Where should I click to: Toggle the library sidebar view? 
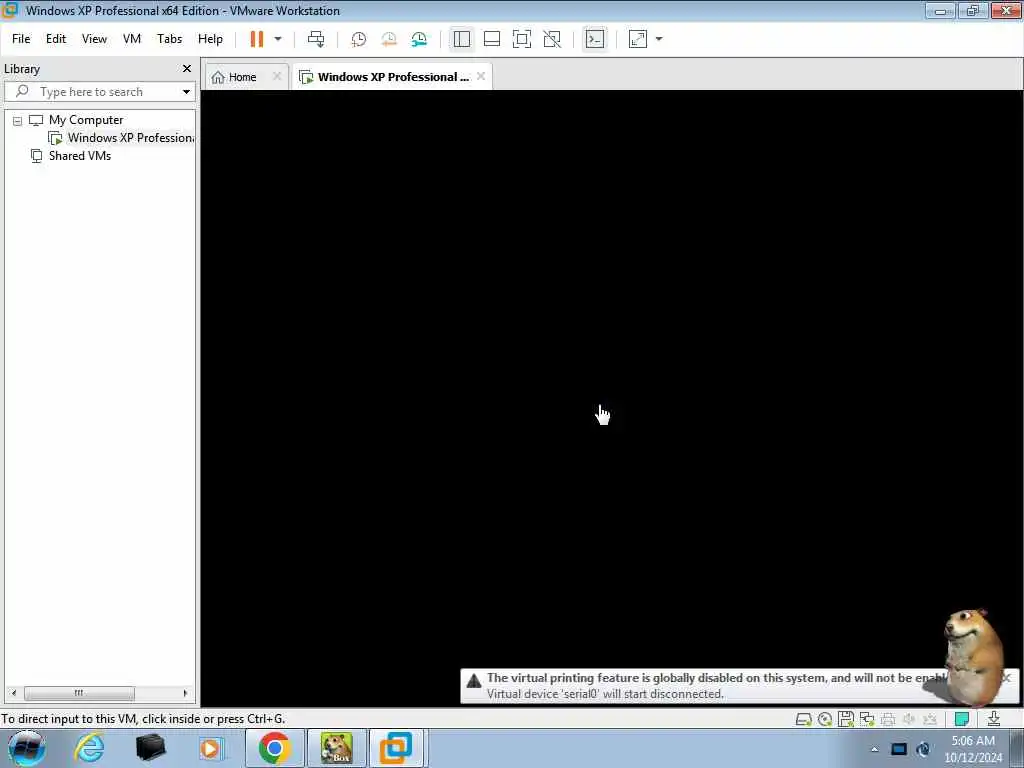(x=462, y=39)
